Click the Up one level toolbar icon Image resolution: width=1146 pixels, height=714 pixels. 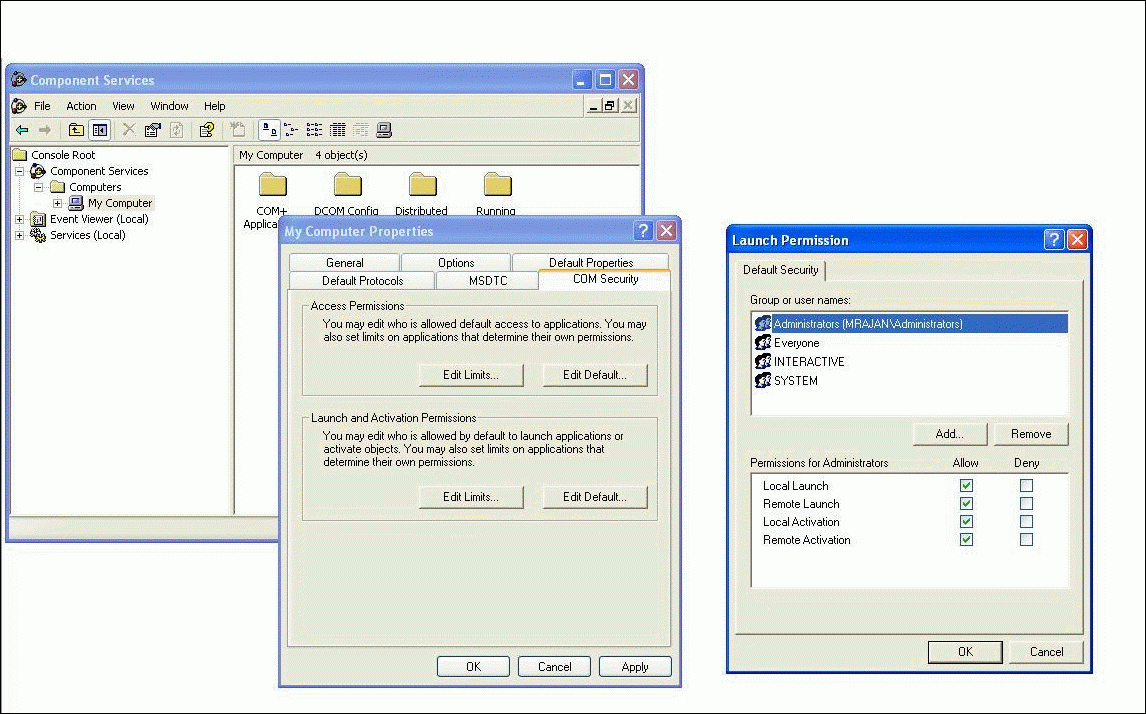(x=76, y=130)
